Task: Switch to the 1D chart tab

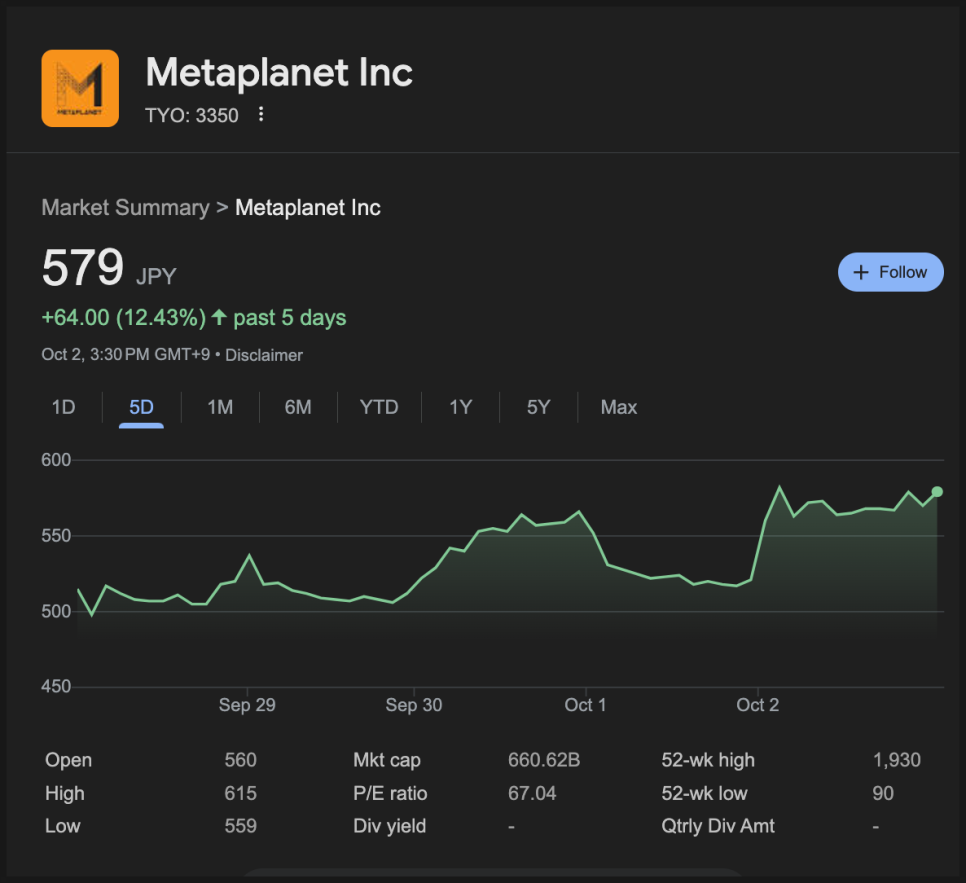Action: point(63,407)
